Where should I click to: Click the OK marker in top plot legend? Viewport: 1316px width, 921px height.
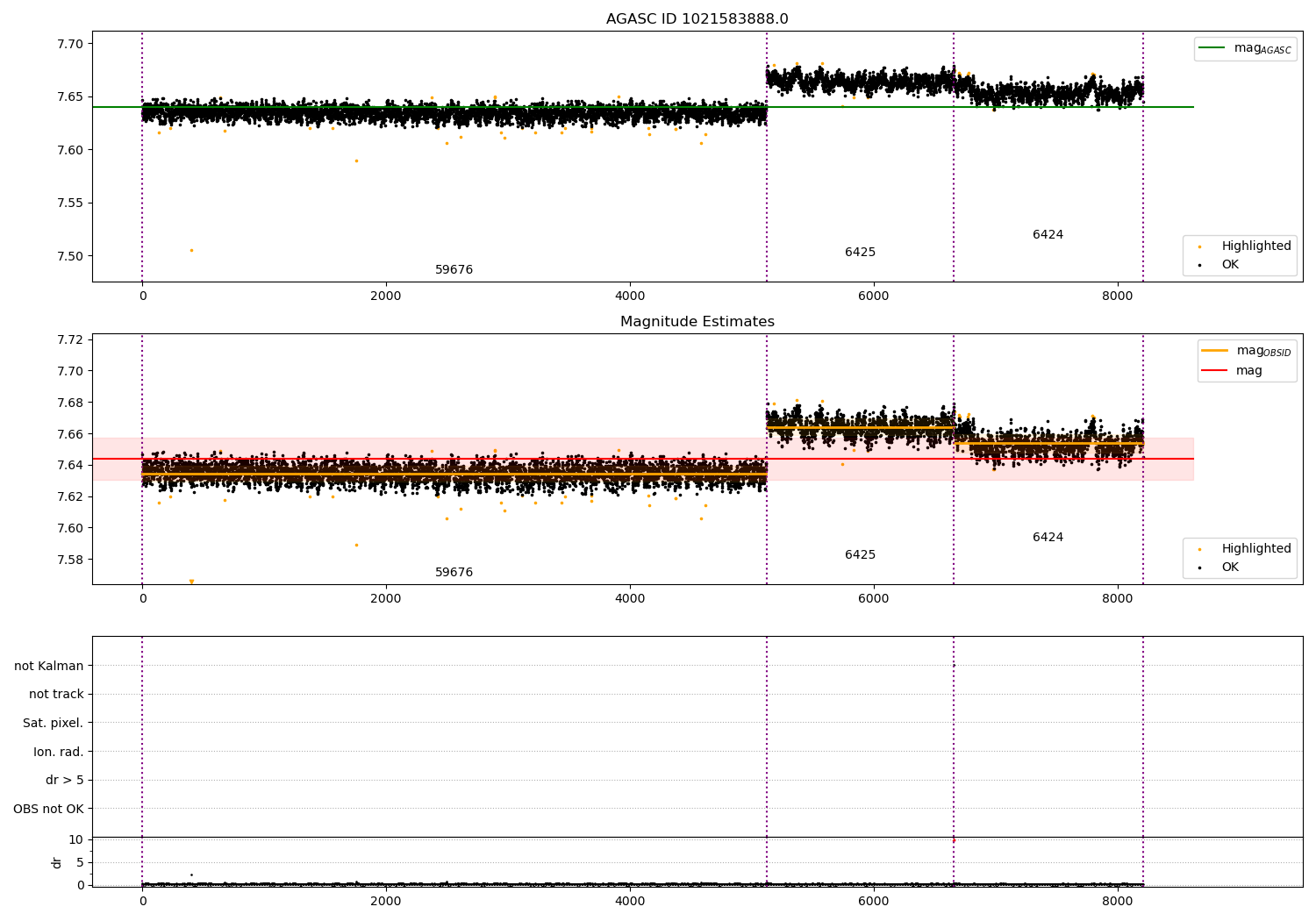tap(1199, 265)
